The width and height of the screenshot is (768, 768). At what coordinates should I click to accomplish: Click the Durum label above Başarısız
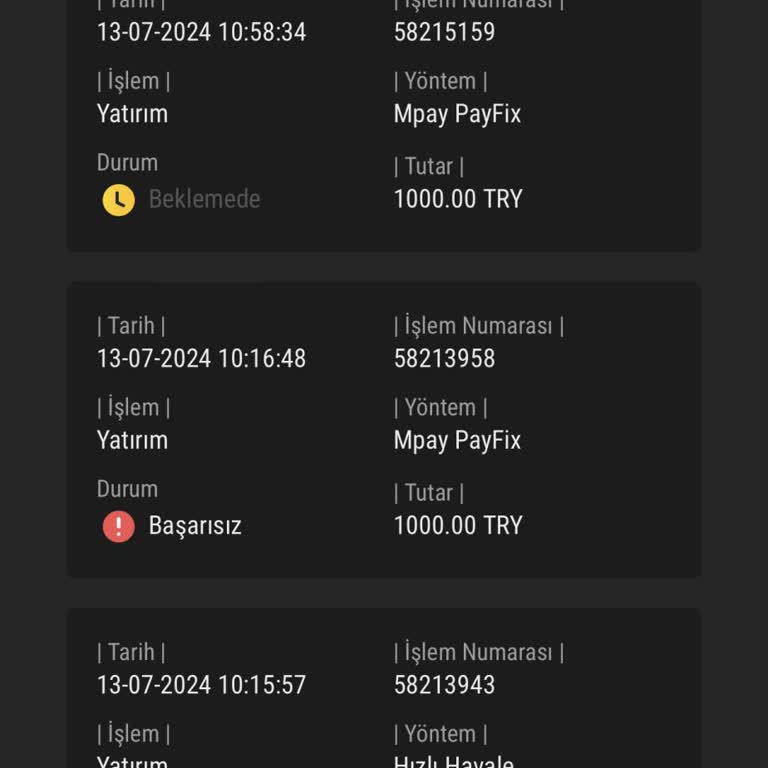click(127, 489)
